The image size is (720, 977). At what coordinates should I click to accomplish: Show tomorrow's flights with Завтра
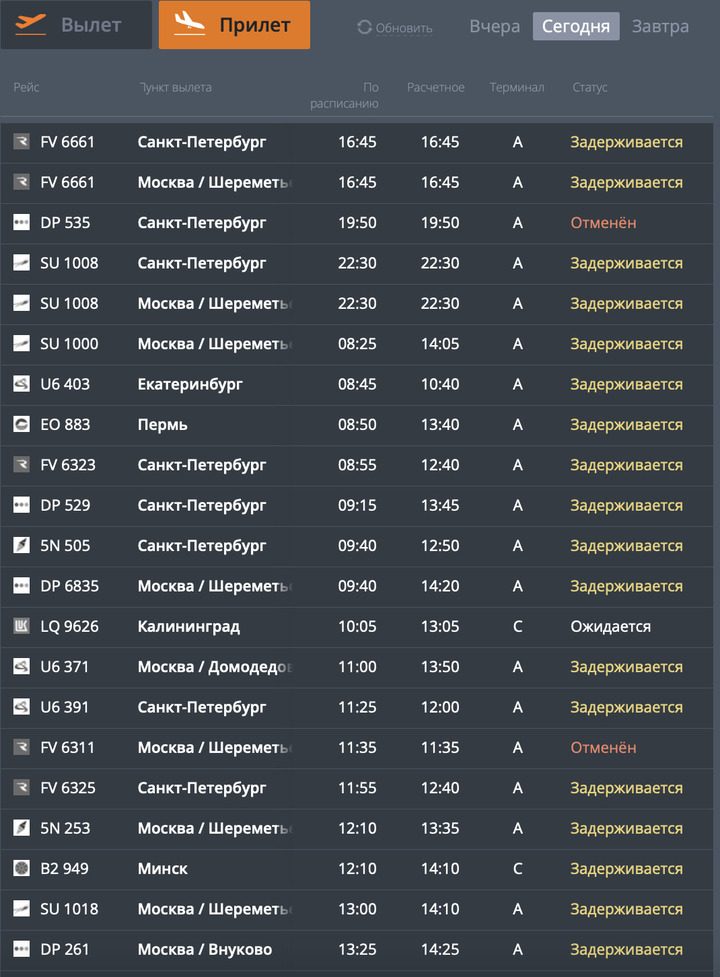pyautogui.click(x=660, y=27)
